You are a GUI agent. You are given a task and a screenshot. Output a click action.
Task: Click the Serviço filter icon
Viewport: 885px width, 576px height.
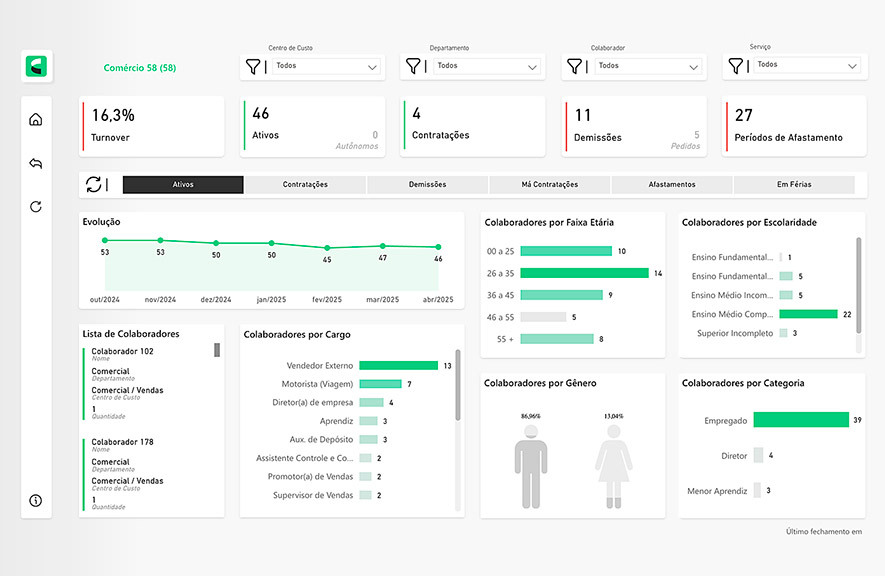point(735,66)
